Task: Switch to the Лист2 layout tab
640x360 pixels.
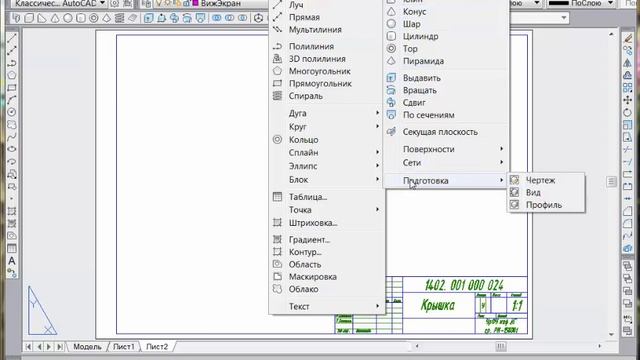Action: 157,347
